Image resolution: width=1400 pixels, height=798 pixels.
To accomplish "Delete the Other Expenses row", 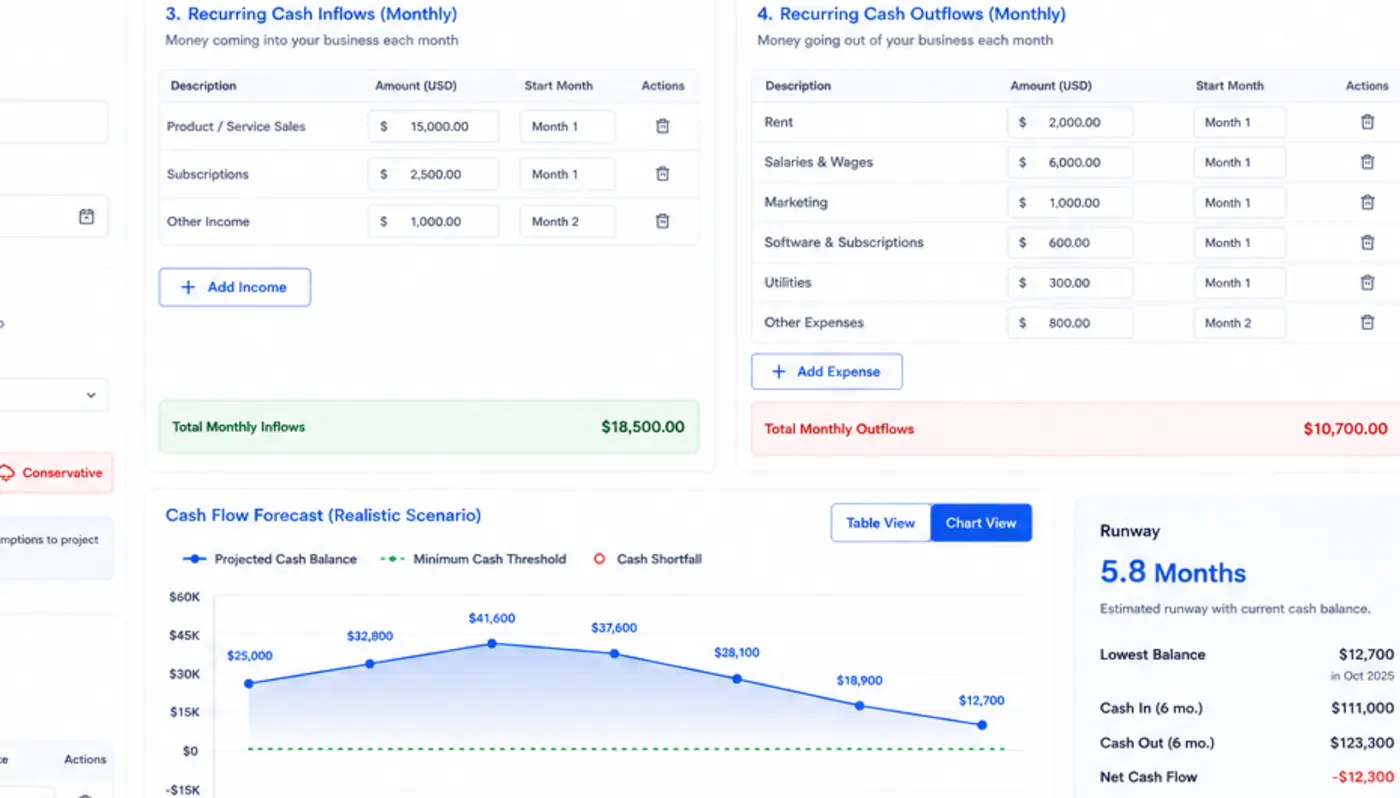I will click(1367, 322).
